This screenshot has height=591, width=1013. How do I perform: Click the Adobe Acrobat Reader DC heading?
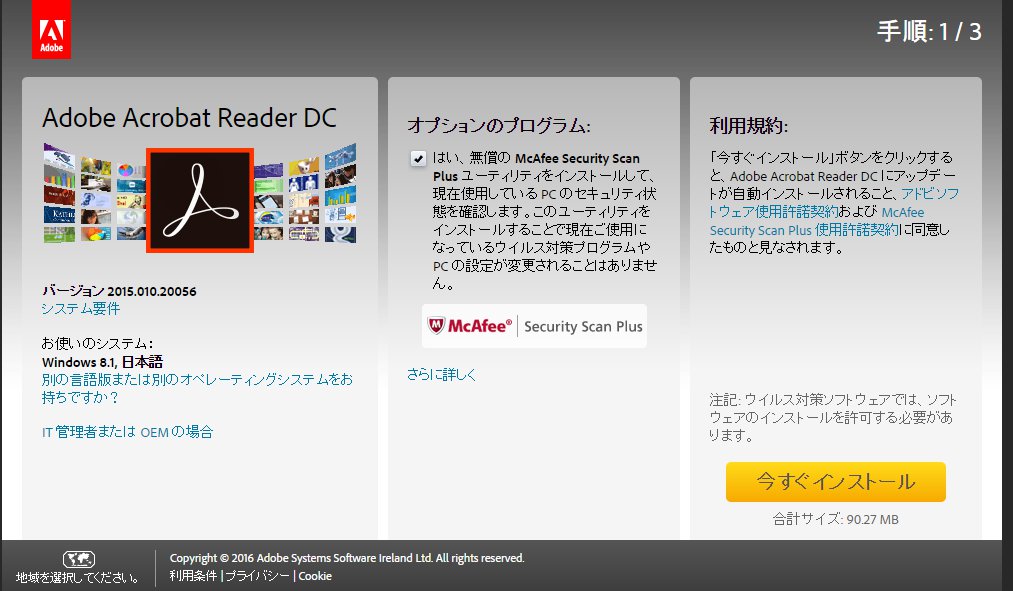(x=189, y=117)
